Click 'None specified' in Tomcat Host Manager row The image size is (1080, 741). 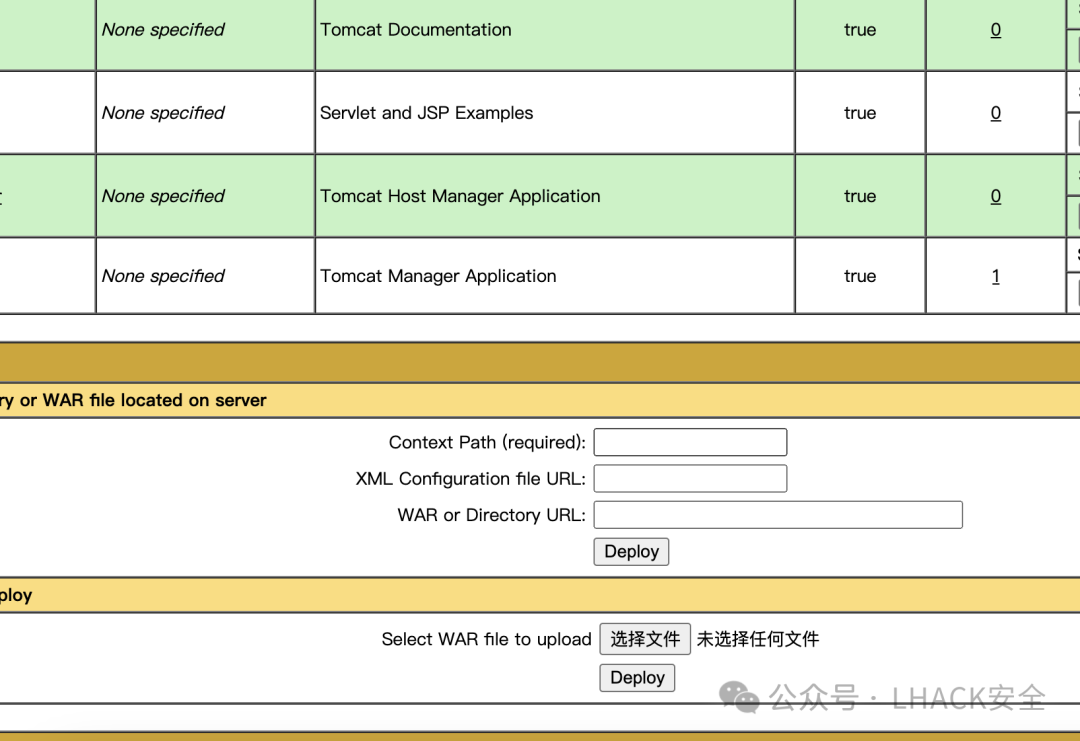point(163,196)
